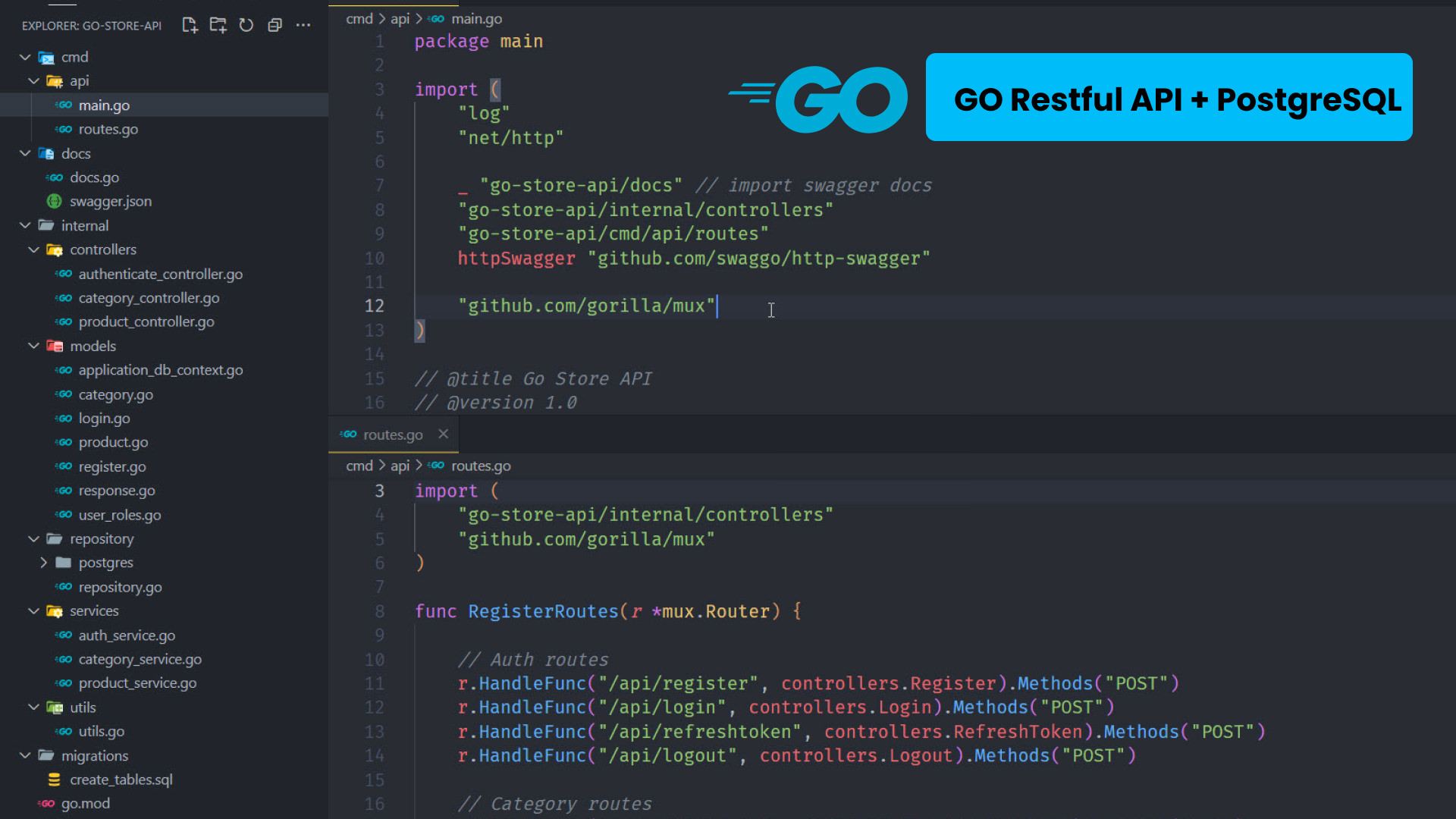
Task: Click the create_tables.sql database icon
Action: click(54, 780)
